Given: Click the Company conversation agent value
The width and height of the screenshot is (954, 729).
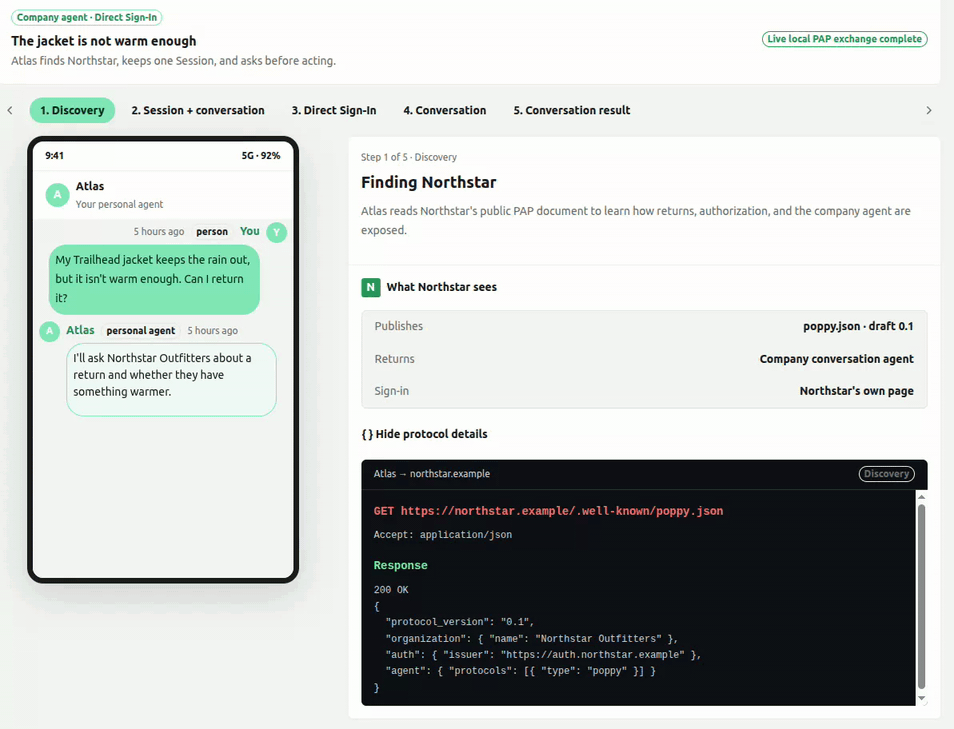Looking at the screenshot, I should [836, 359].
